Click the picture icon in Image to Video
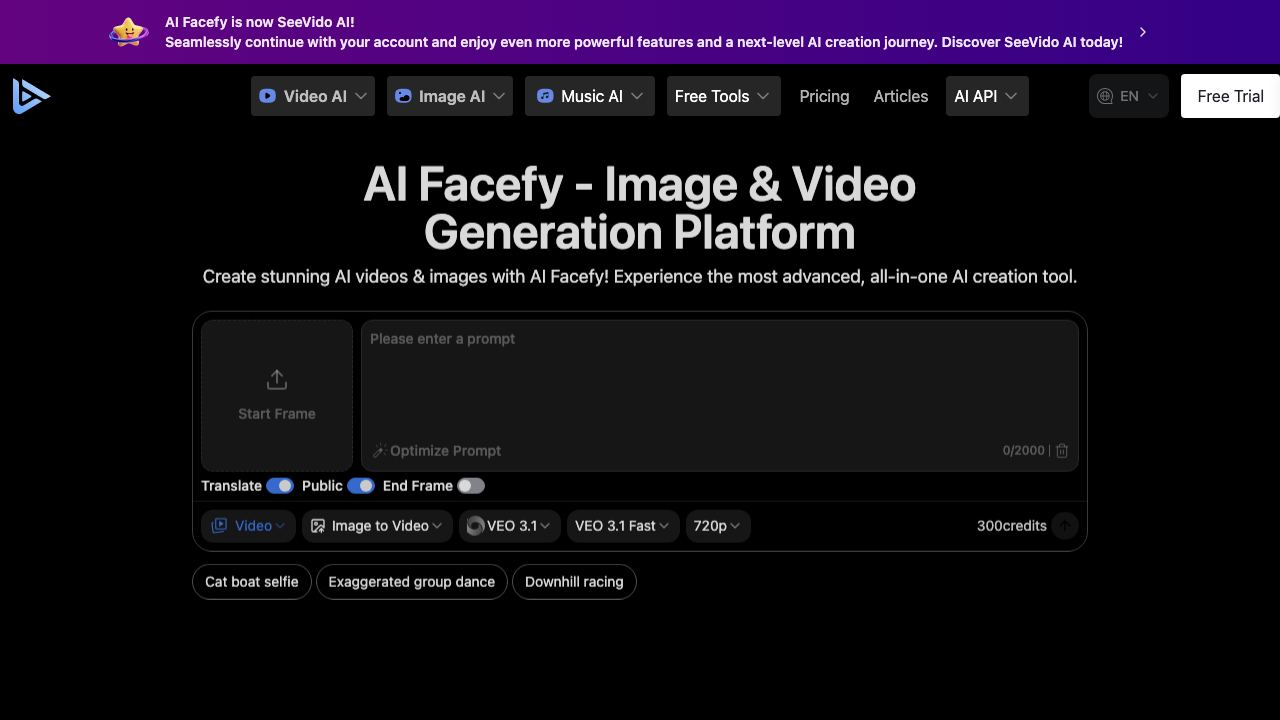The height and width of the screenshot is (720, 1280). [318, 526]
